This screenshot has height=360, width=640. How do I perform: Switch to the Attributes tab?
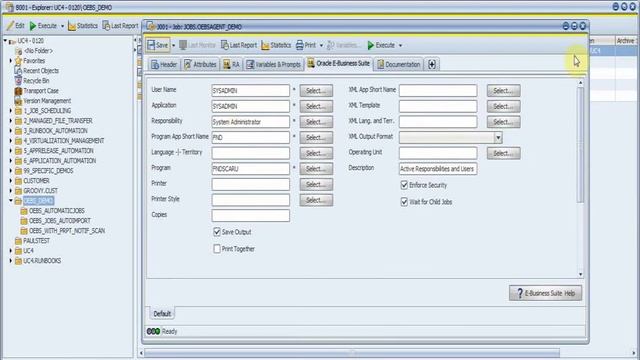tap(200, 64)
